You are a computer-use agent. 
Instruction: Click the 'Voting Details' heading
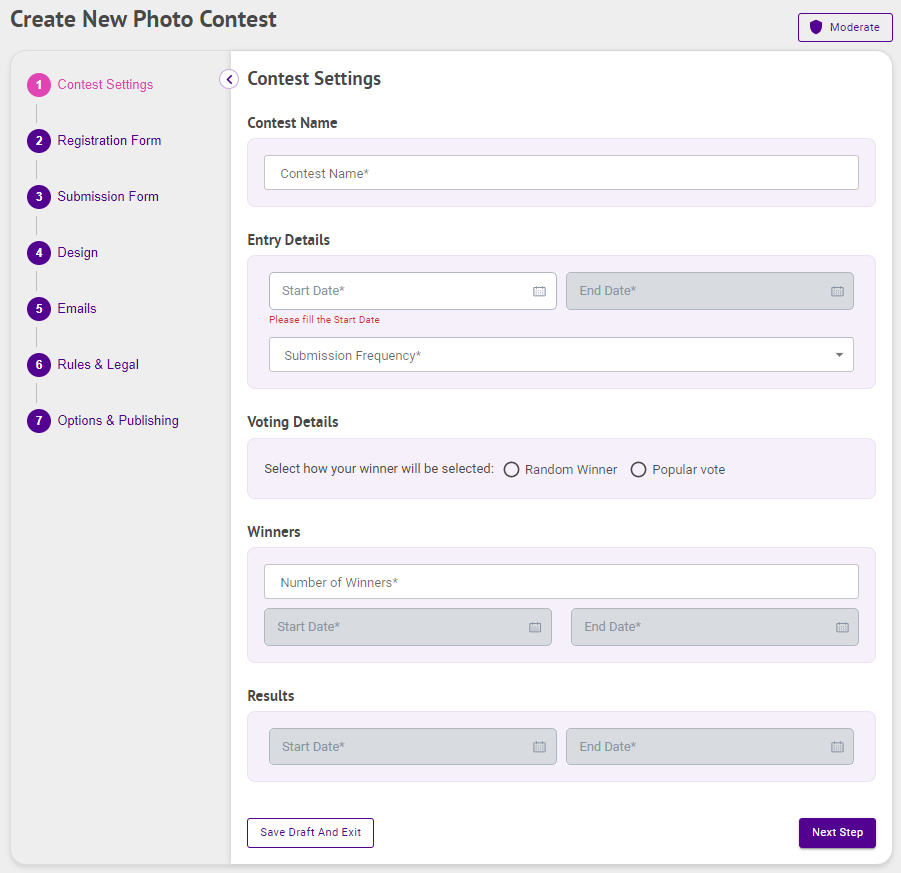pyautogui.click(x=292, y=422)
